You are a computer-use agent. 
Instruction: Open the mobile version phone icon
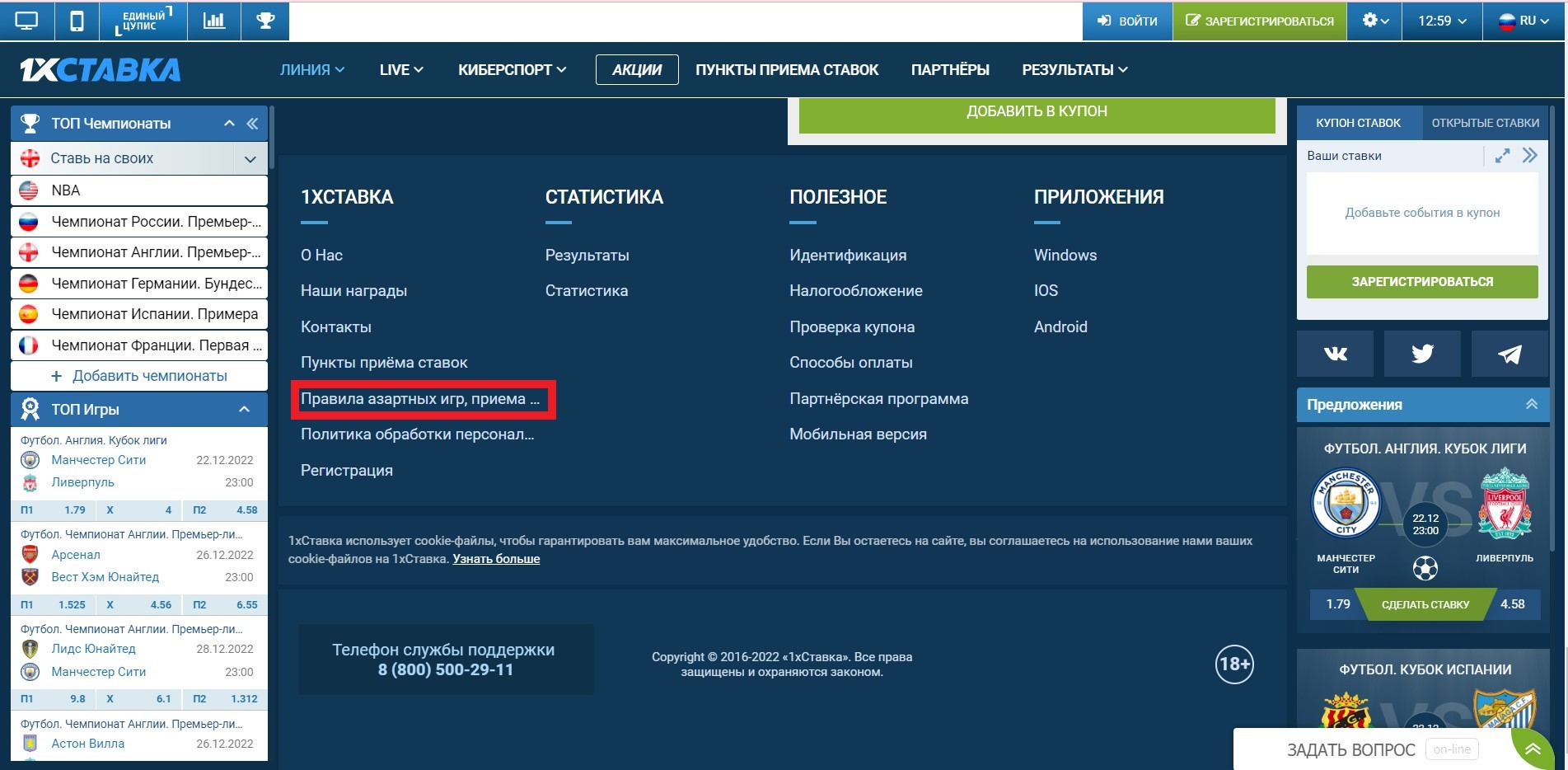(x=77, y=21)
